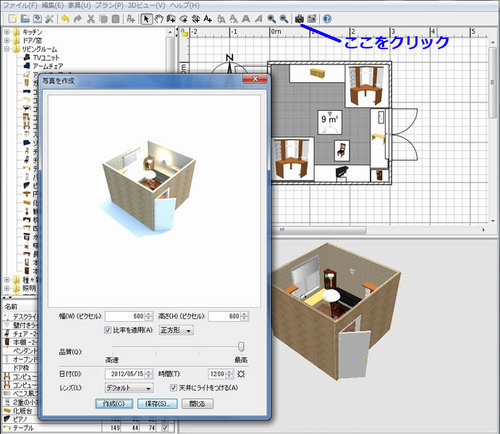Choose the Pan hand tool

[159, 19]
